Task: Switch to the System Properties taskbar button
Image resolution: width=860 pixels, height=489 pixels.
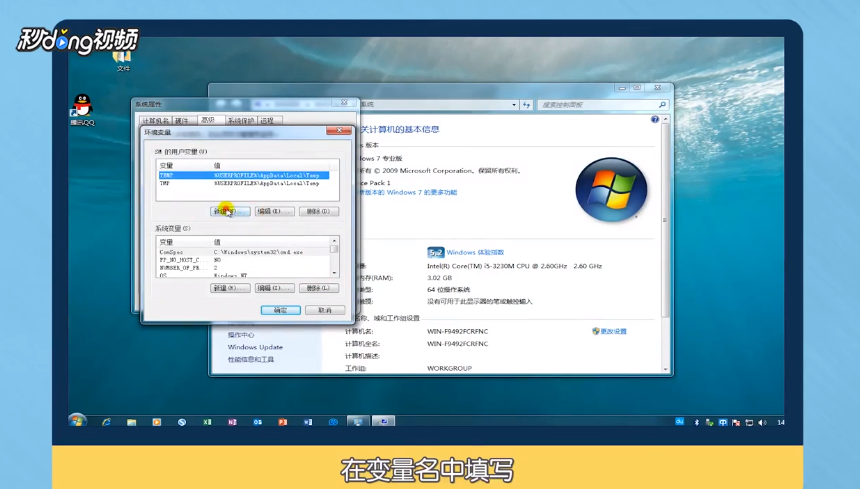Action: tap(383, 421)
